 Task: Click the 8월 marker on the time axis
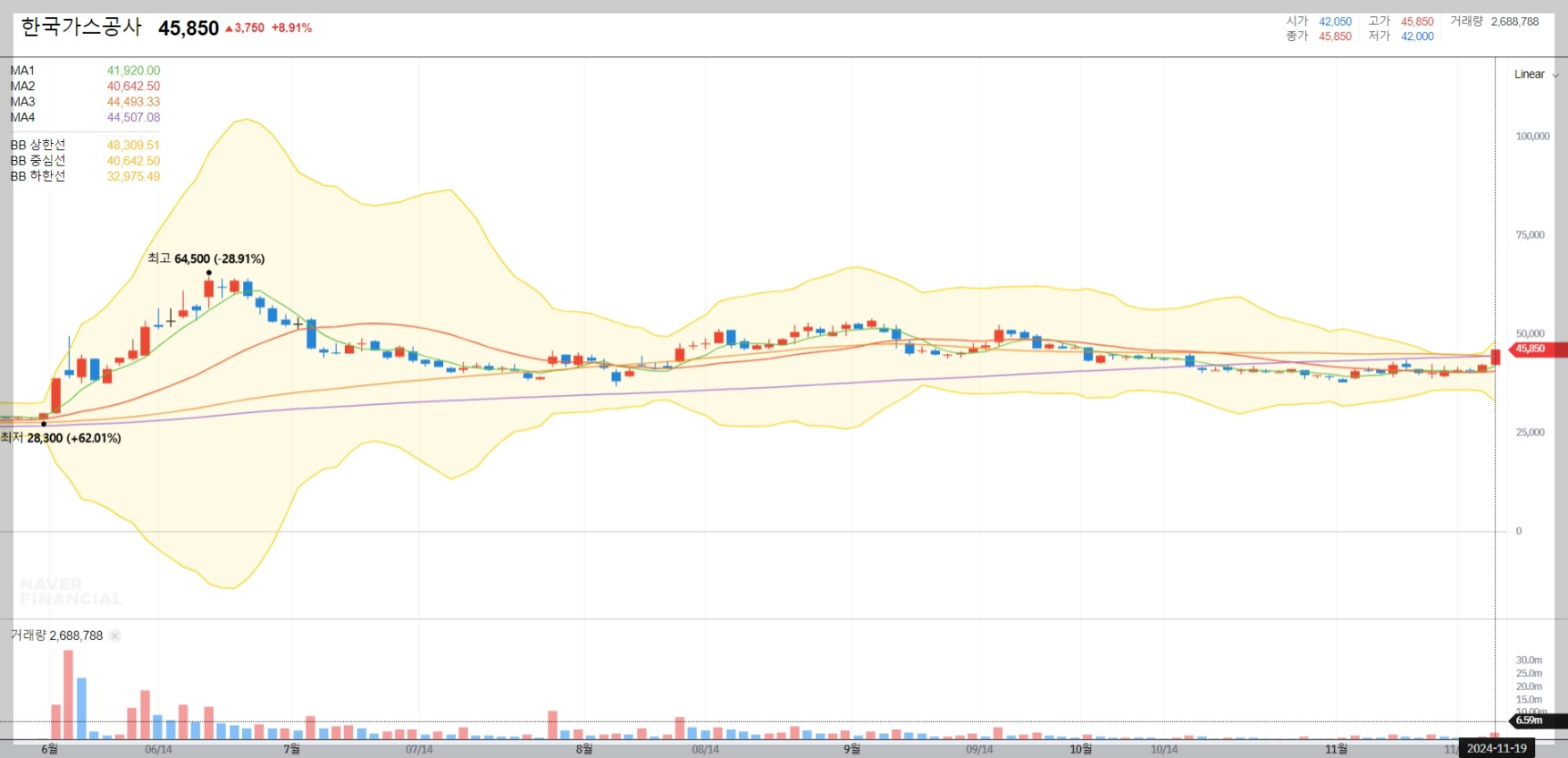pyautogui.click(x=583, y=749)
